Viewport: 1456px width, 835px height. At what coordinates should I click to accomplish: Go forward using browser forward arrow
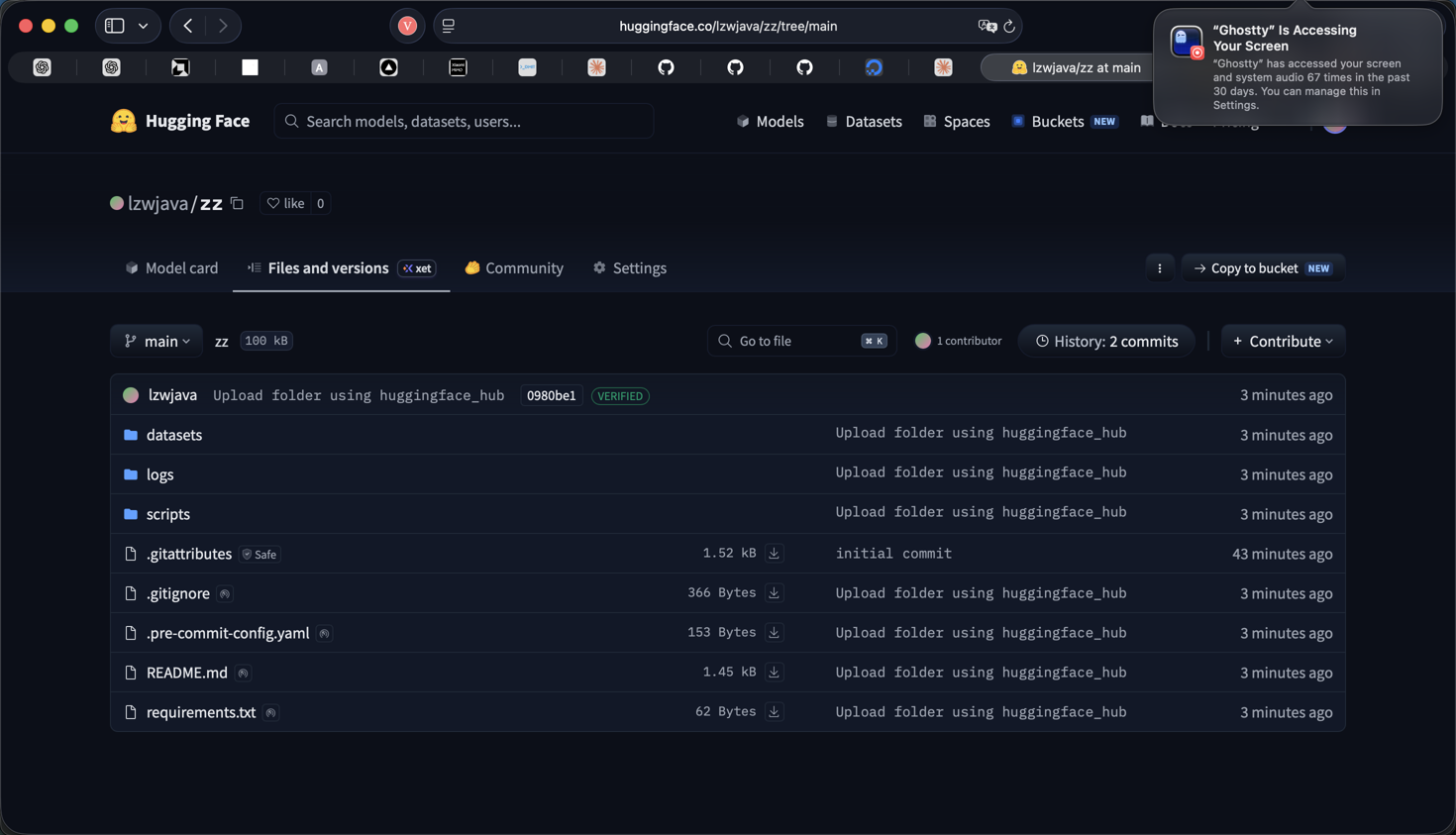pyautogui.click(x=223, y=26)
